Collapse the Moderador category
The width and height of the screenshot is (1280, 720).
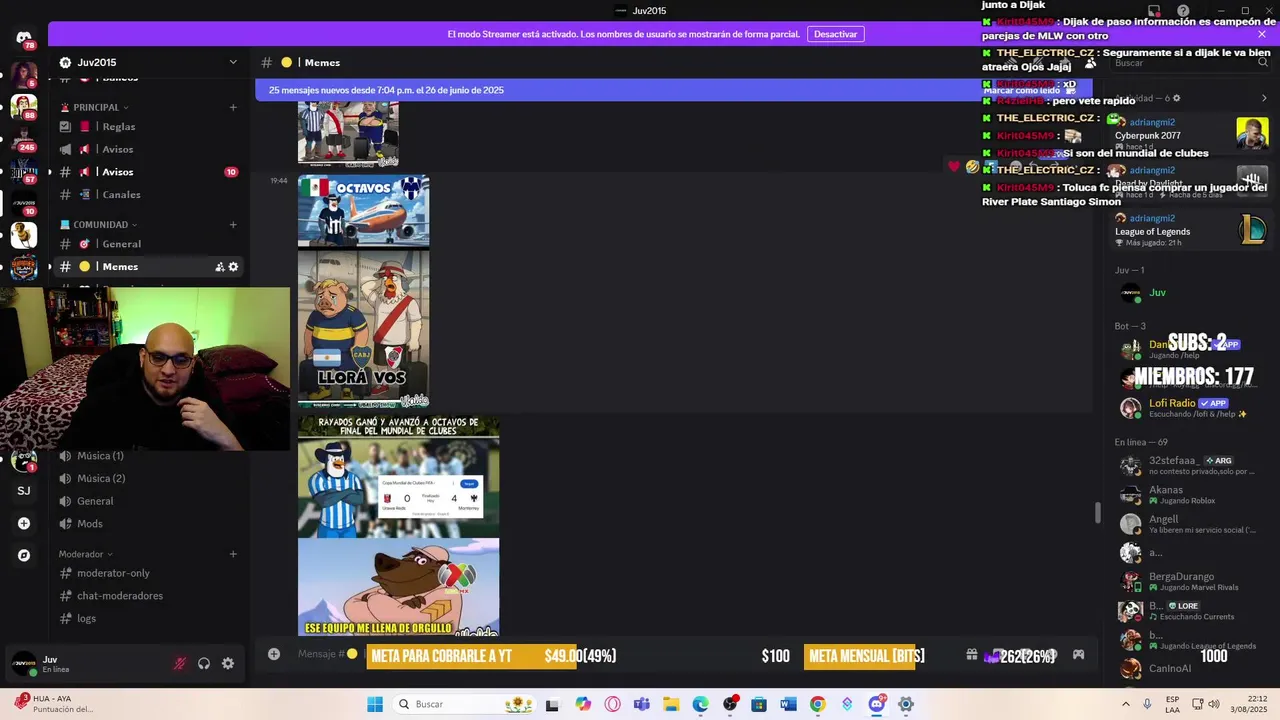point(86,554)
